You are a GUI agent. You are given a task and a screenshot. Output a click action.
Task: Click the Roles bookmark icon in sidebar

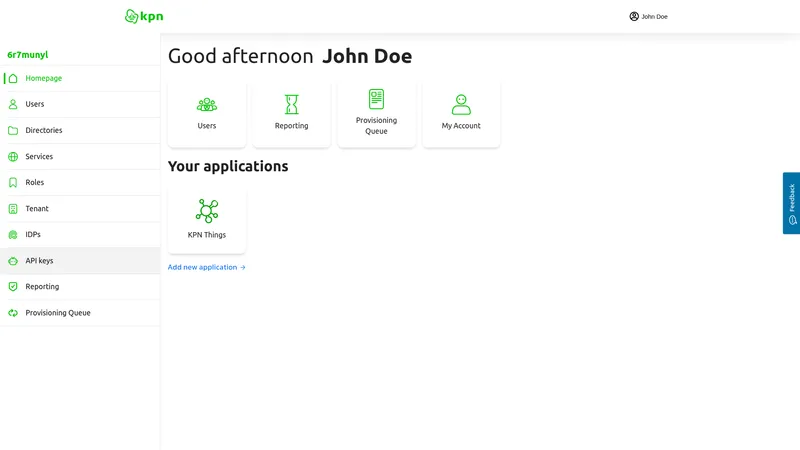[x=13, y=183]
